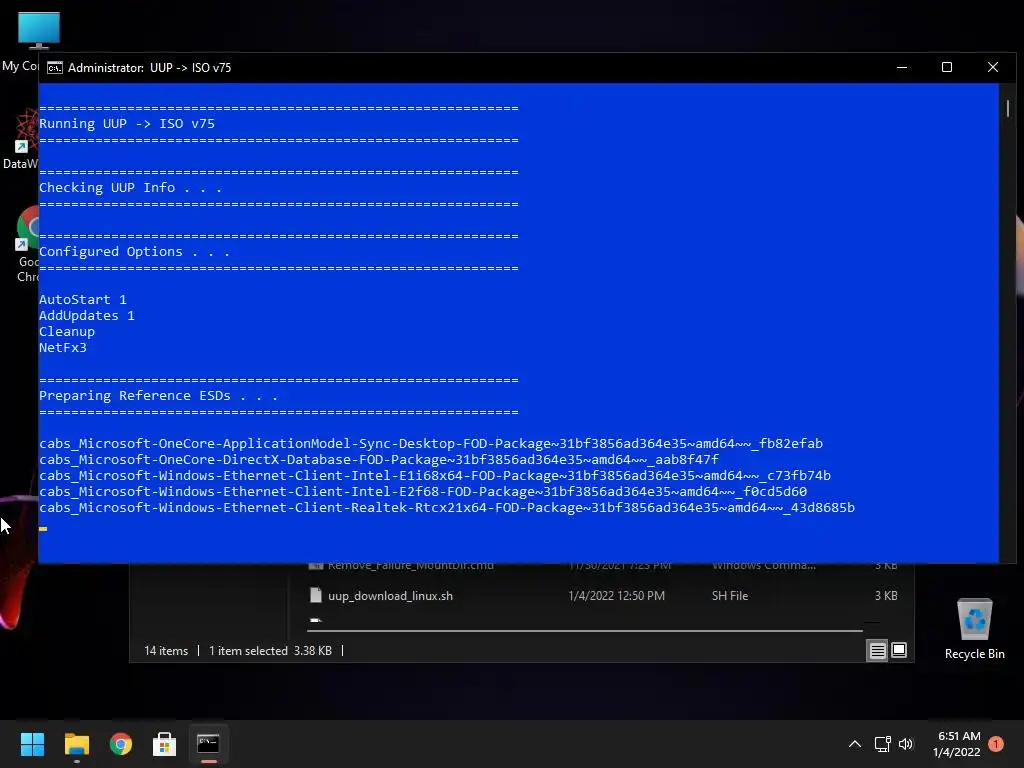Select the Google Chrome desktop shortcut
Viewport: 1024px width, 768px height.
(x=27, y=244)
